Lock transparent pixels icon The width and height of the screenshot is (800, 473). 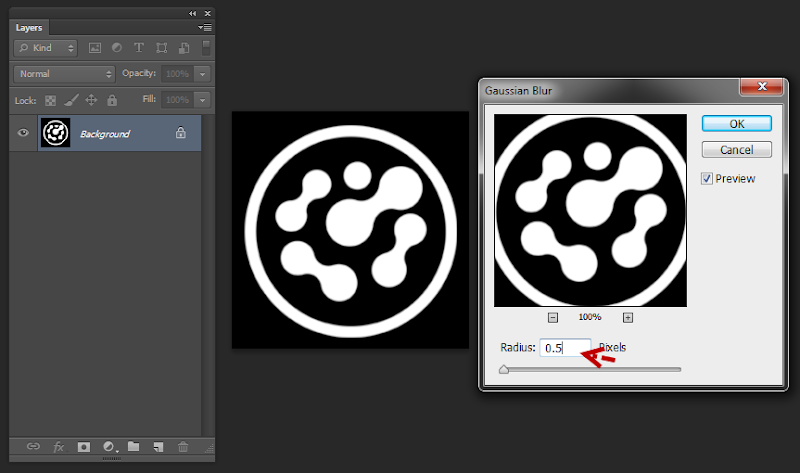coord(51,101)
